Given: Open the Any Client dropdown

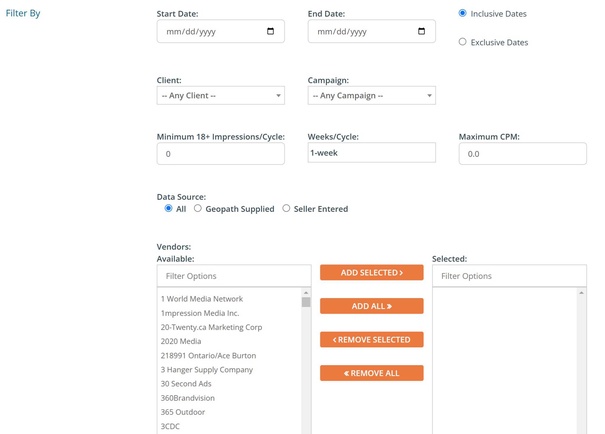Looking at the screenshot, I should pos(221,96).
